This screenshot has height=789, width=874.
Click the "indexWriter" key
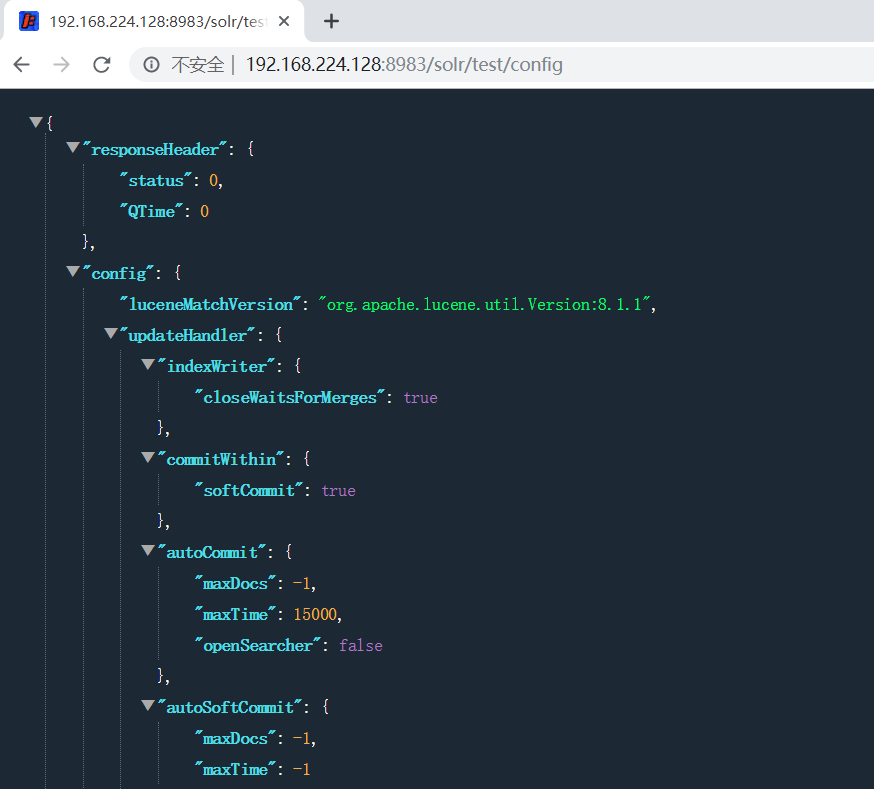coord(217,367)
